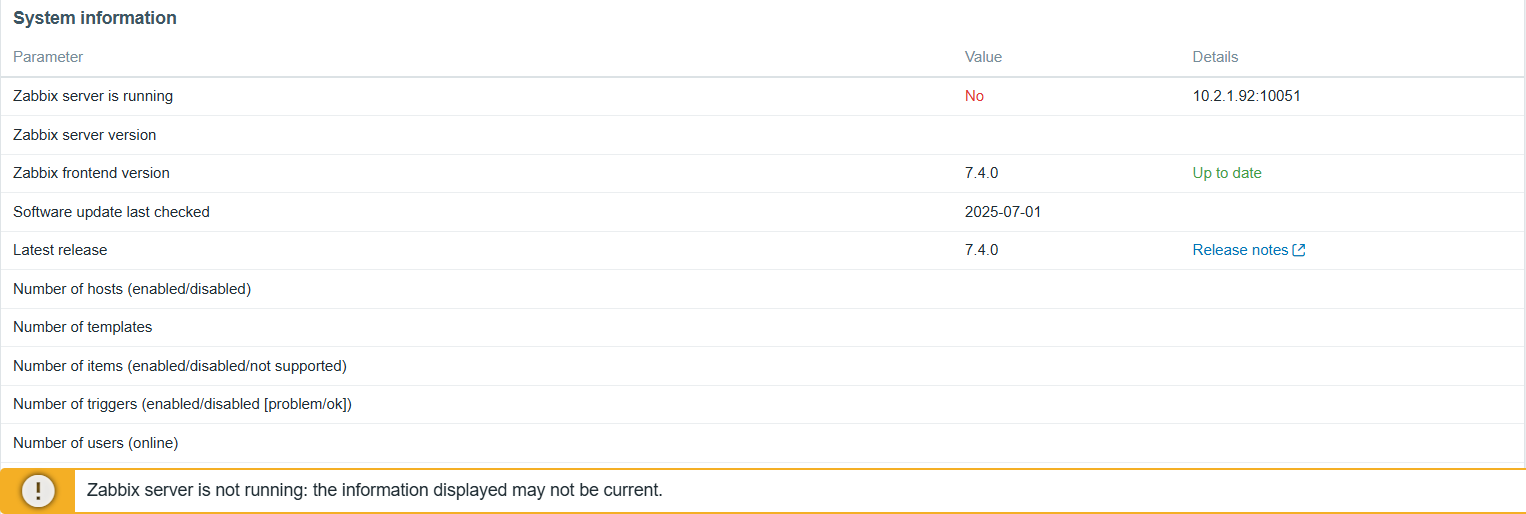Viewport: 1526px width, 514px height.
Task: Select the 10.2.1.92:10051 server address
Action: point(1246,96)
